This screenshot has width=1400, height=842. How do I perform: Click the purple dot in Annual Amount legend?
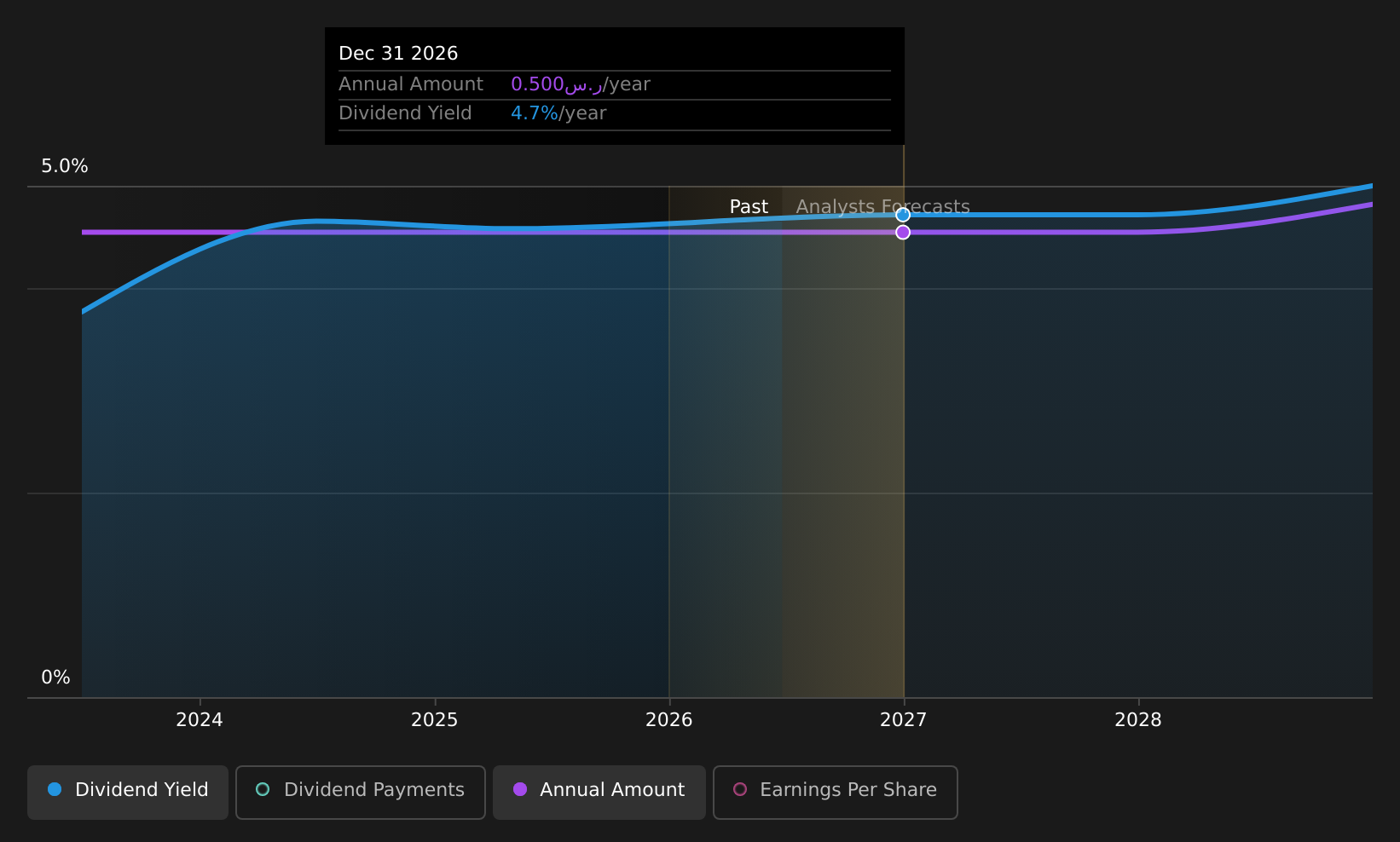(520, 789)
